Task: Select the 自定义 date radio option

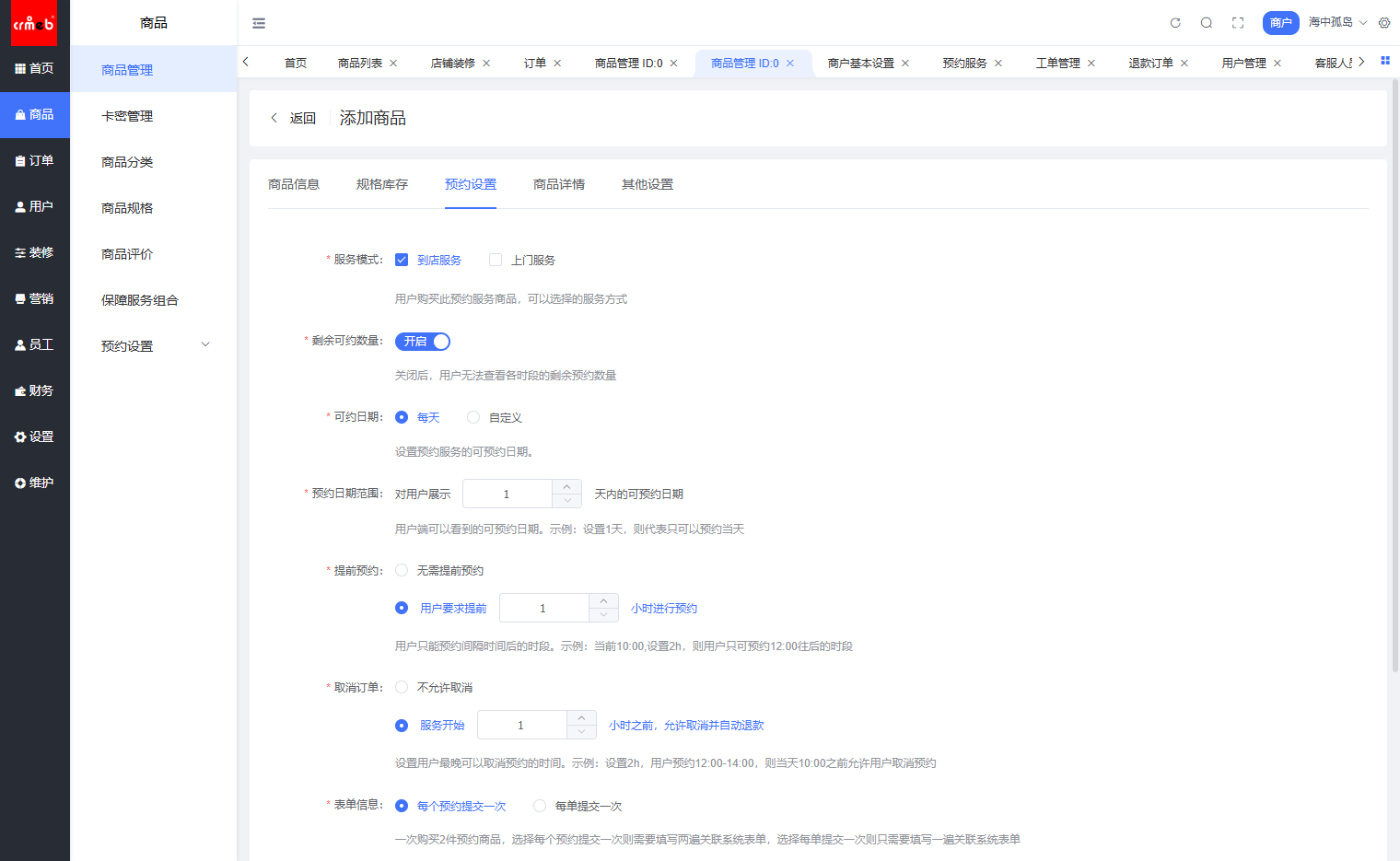Action: coord(473,417)
